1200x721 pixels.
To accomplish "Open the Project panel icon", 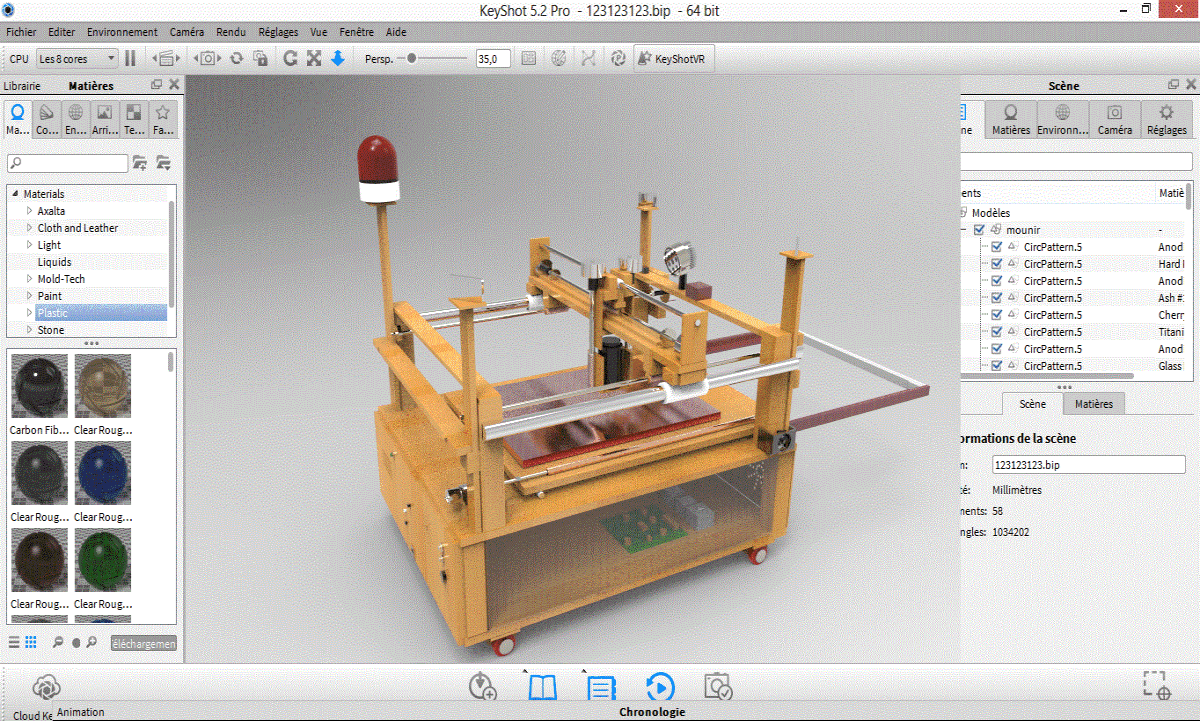I will coord(600,687).
